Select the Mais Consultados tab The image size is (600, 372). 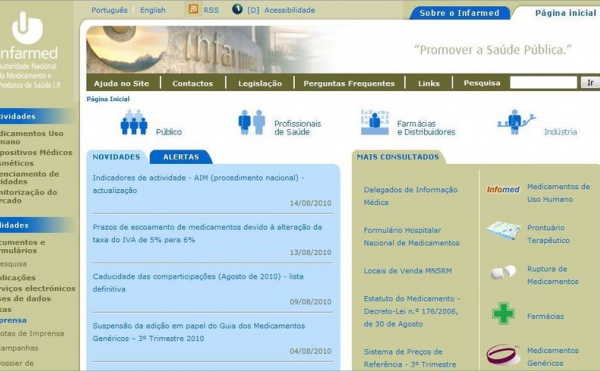click(x=398, y=157)
